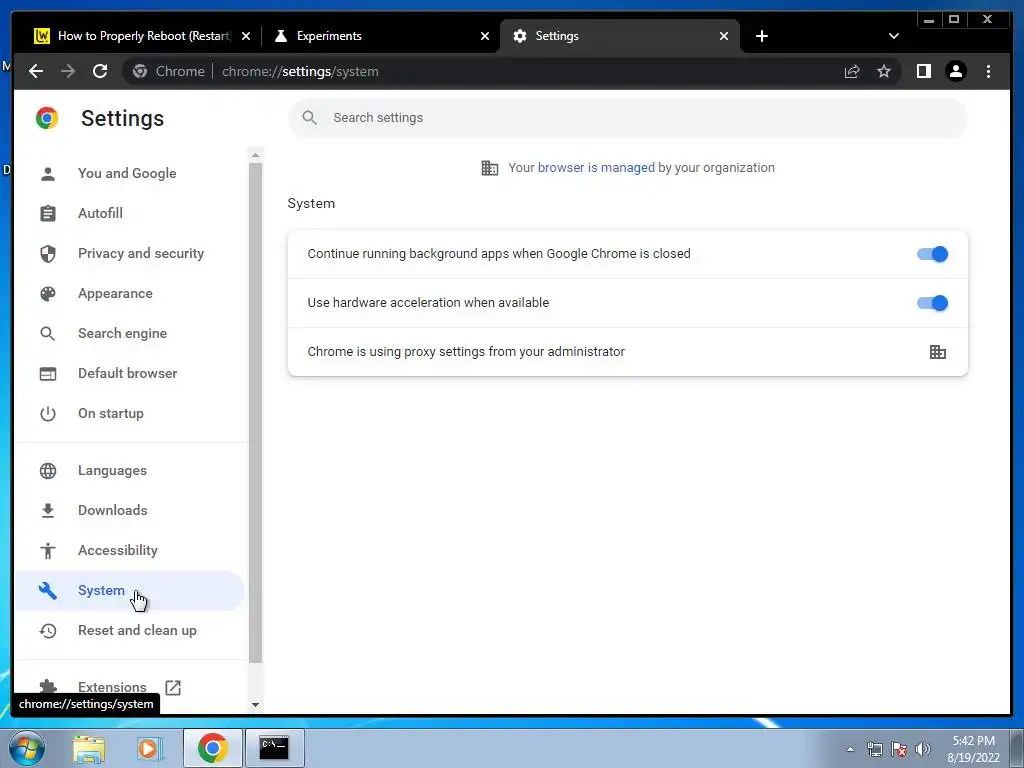Reload the Settings page

click(x=100, y=71)
